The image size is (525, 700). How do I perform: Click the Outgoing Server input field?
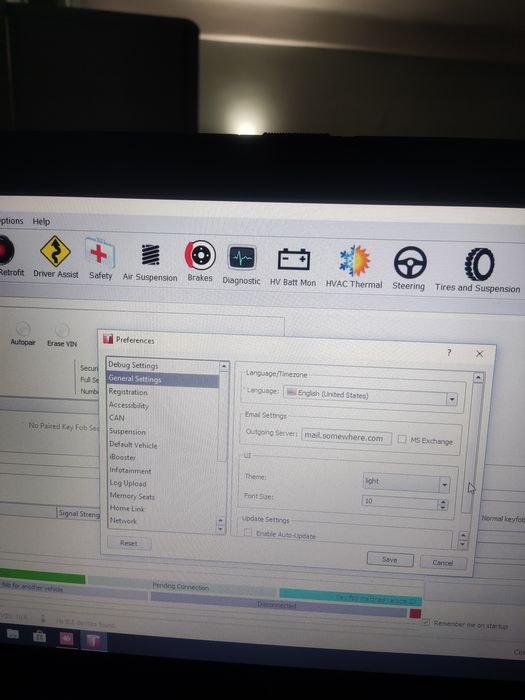tap(346, 438)
